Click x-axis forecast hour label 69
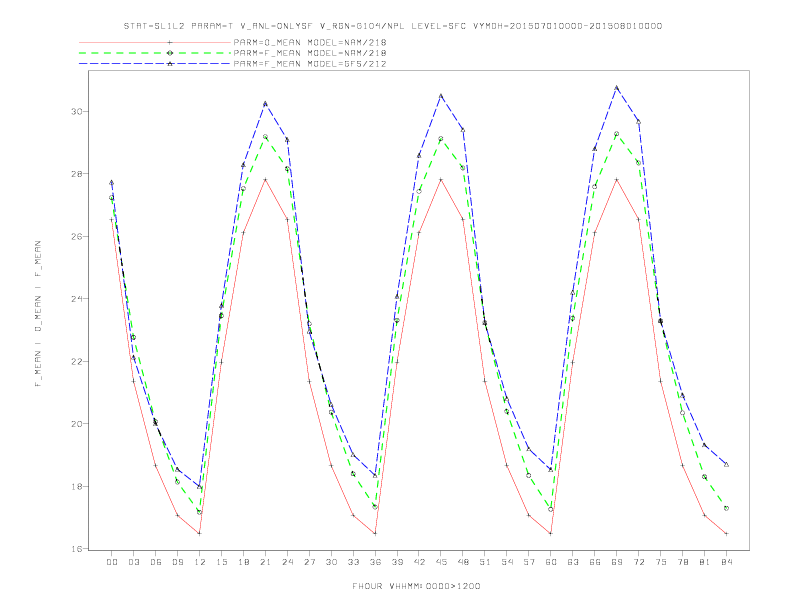 [x=617, y=562]
